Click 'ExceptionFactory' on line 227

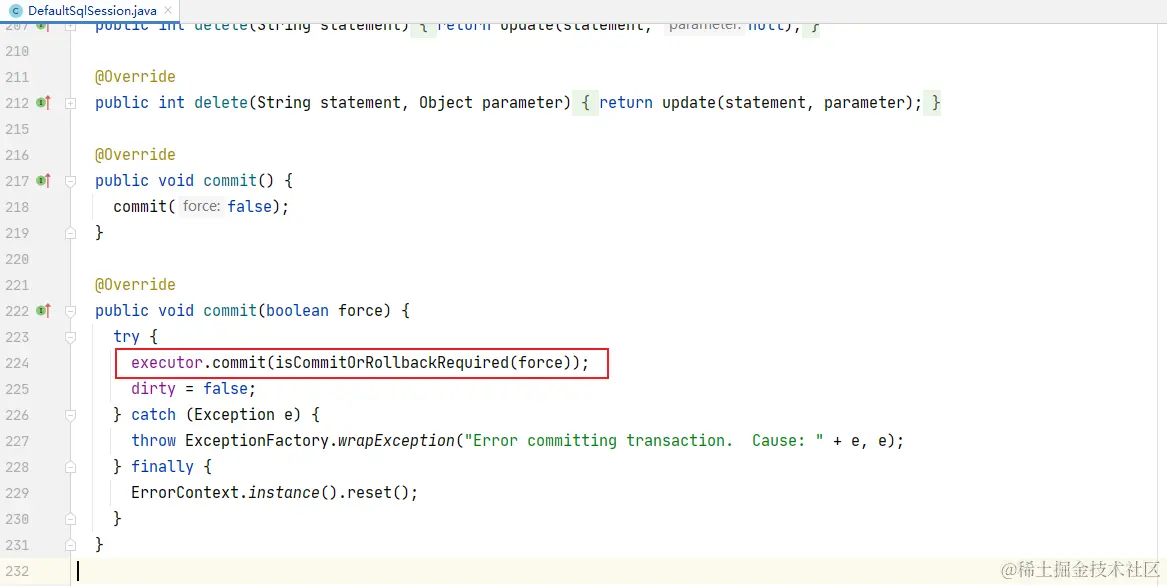[257, 441]
